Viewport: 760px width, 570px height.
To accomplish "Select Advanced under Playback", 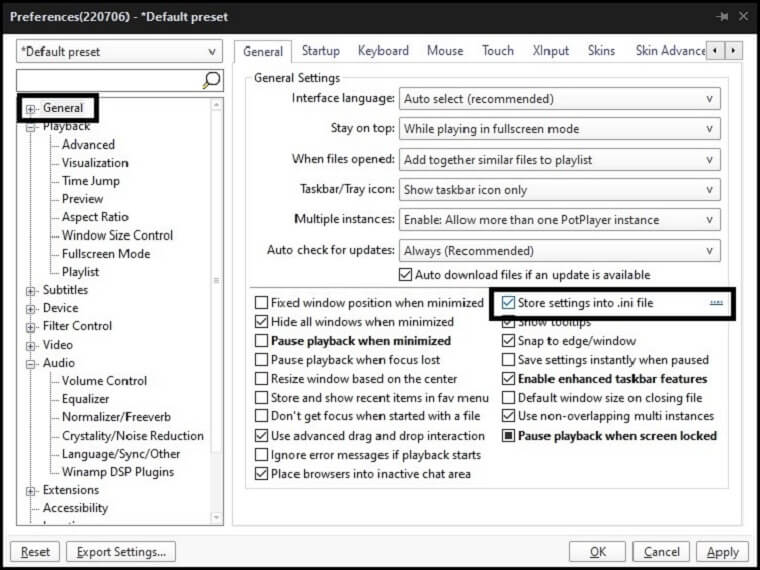I will pyautogui.click(x=88, y=144).
